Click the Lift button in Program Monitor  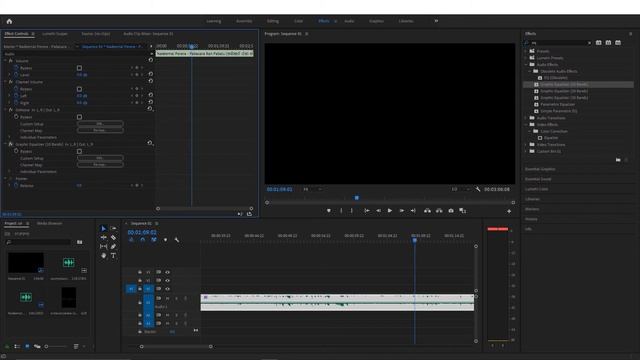tap(427, 211)
